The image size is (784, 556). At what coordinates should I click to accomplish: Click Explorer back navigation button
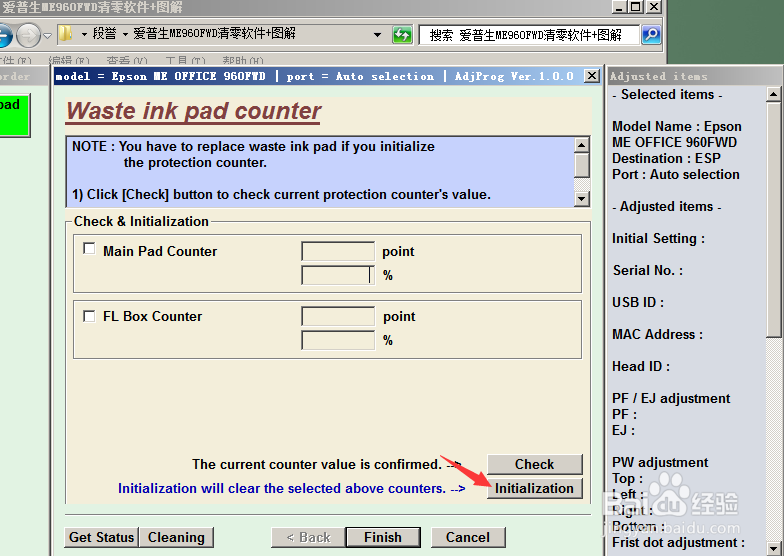click(x=4, y=36)
